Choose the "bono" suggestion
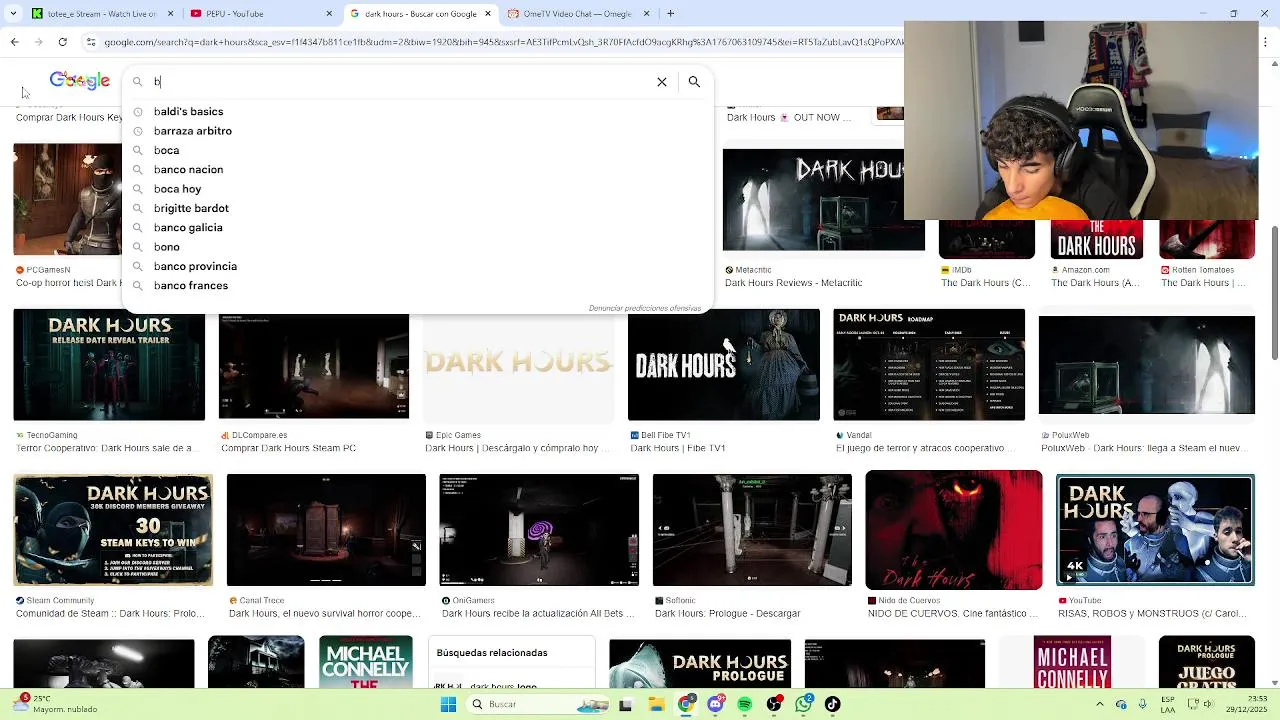 pos(166,247)
